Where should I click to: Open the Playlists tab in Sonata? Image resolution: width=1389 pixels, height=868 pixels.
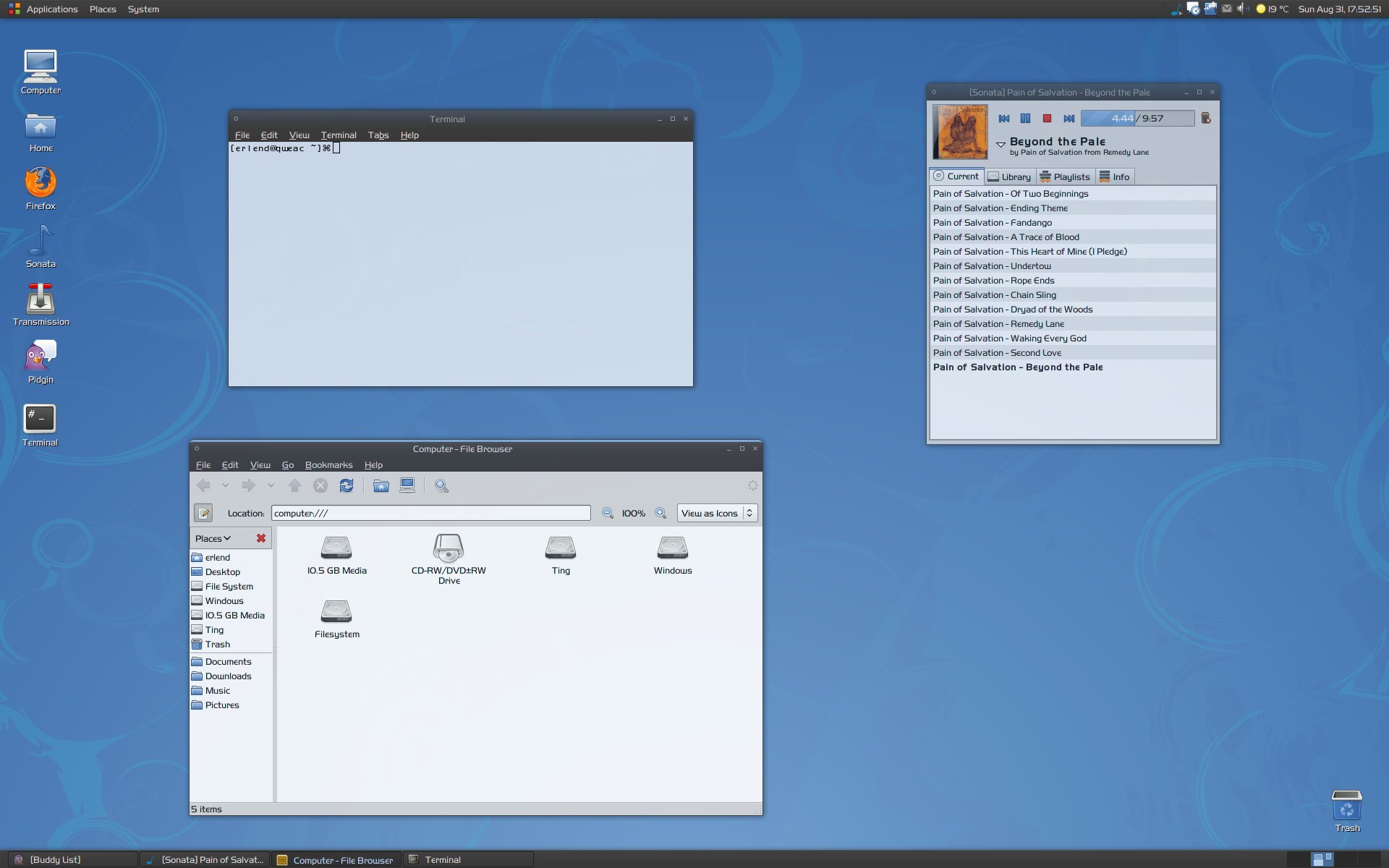pyautogui.click(x=1065, y=176)
